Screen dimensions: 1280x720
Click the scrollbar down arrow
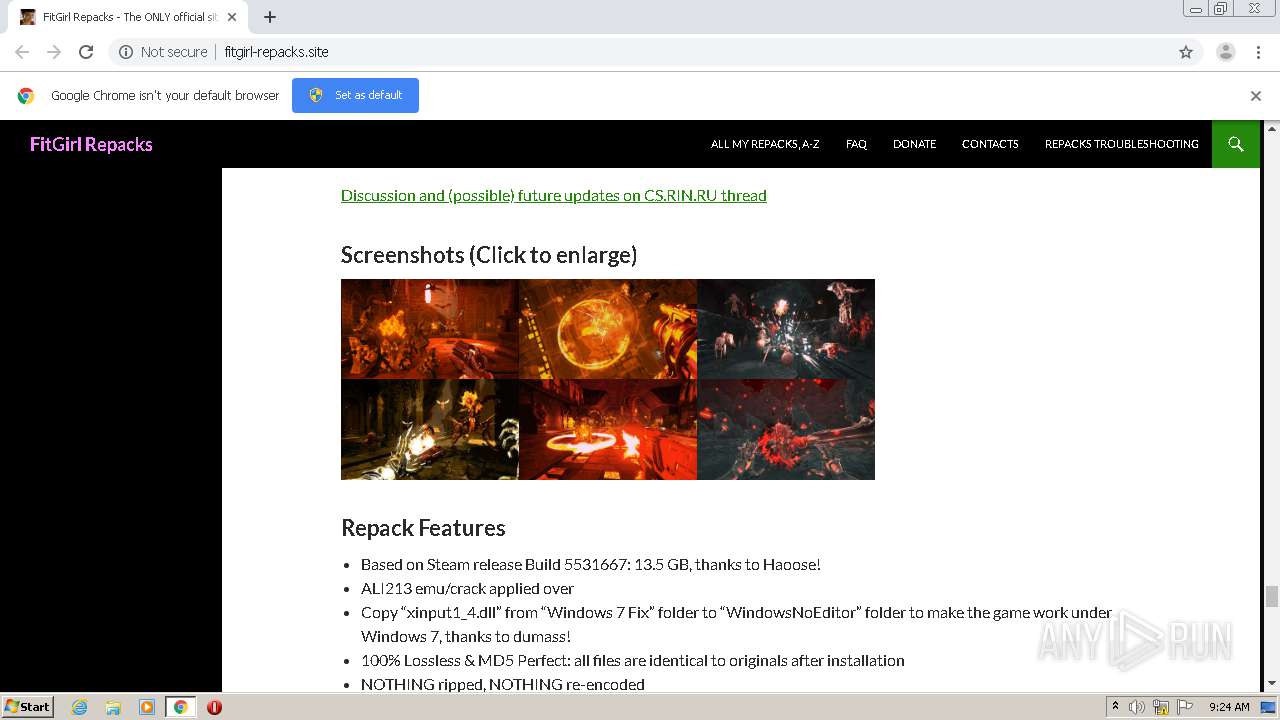coord(1272,684)
